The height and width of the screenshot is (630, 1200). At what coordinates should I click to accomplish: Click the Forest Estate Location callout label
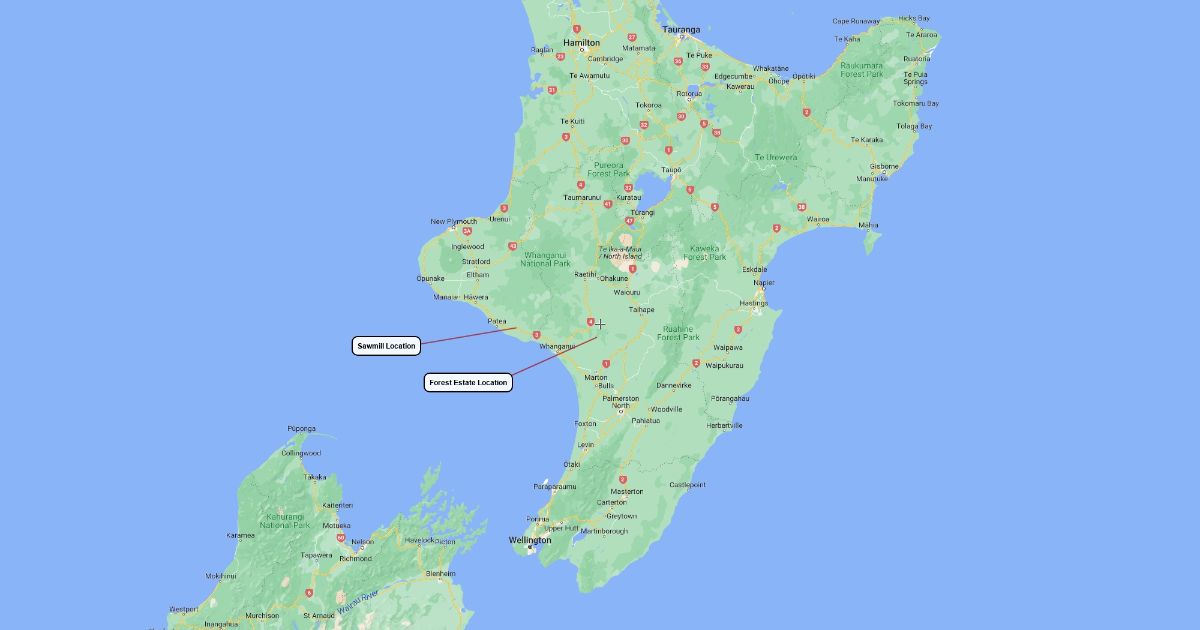click(468, 382)
